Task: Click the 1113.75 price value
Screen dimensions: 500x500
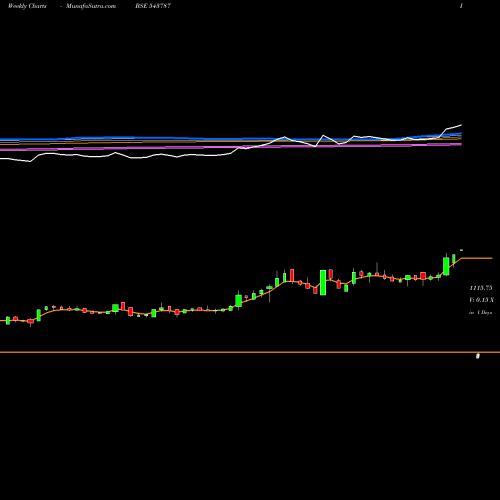Action: point(481,288)
